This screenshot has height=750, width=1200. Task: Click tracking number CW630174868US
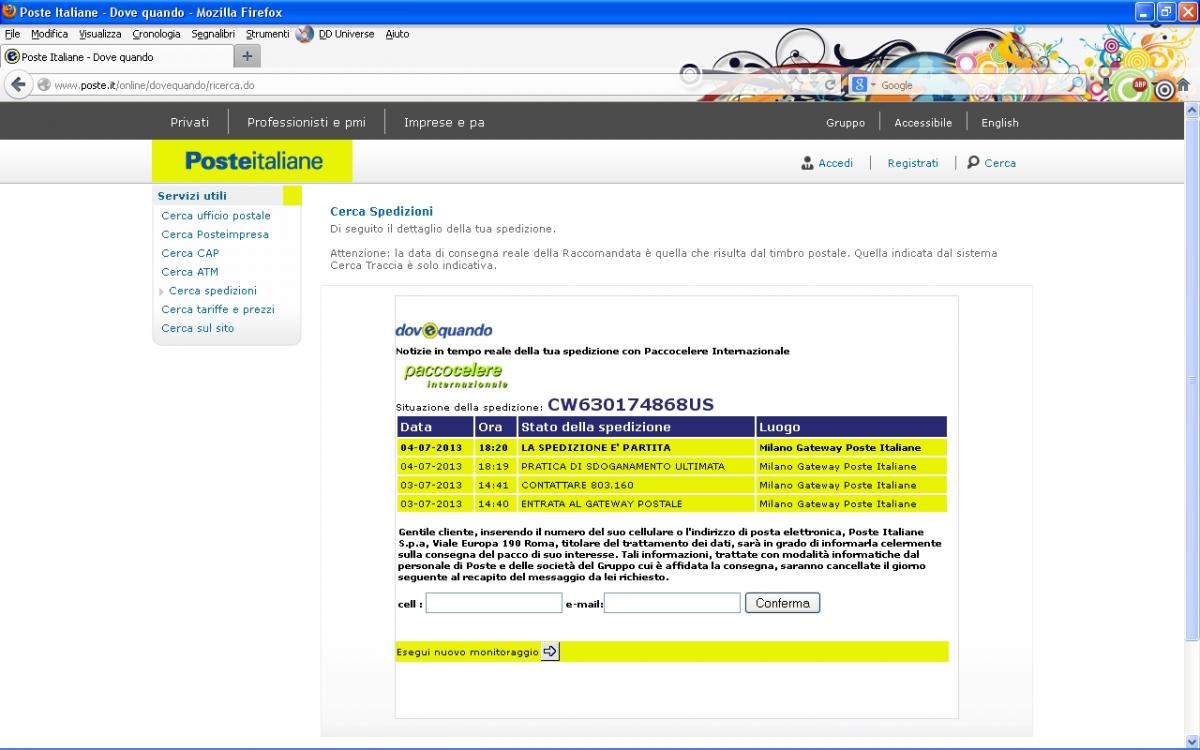point(631,404)
